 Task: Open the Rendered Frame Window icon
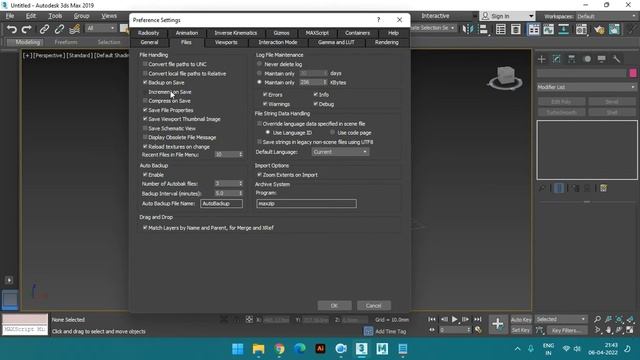tap(614, 29)
